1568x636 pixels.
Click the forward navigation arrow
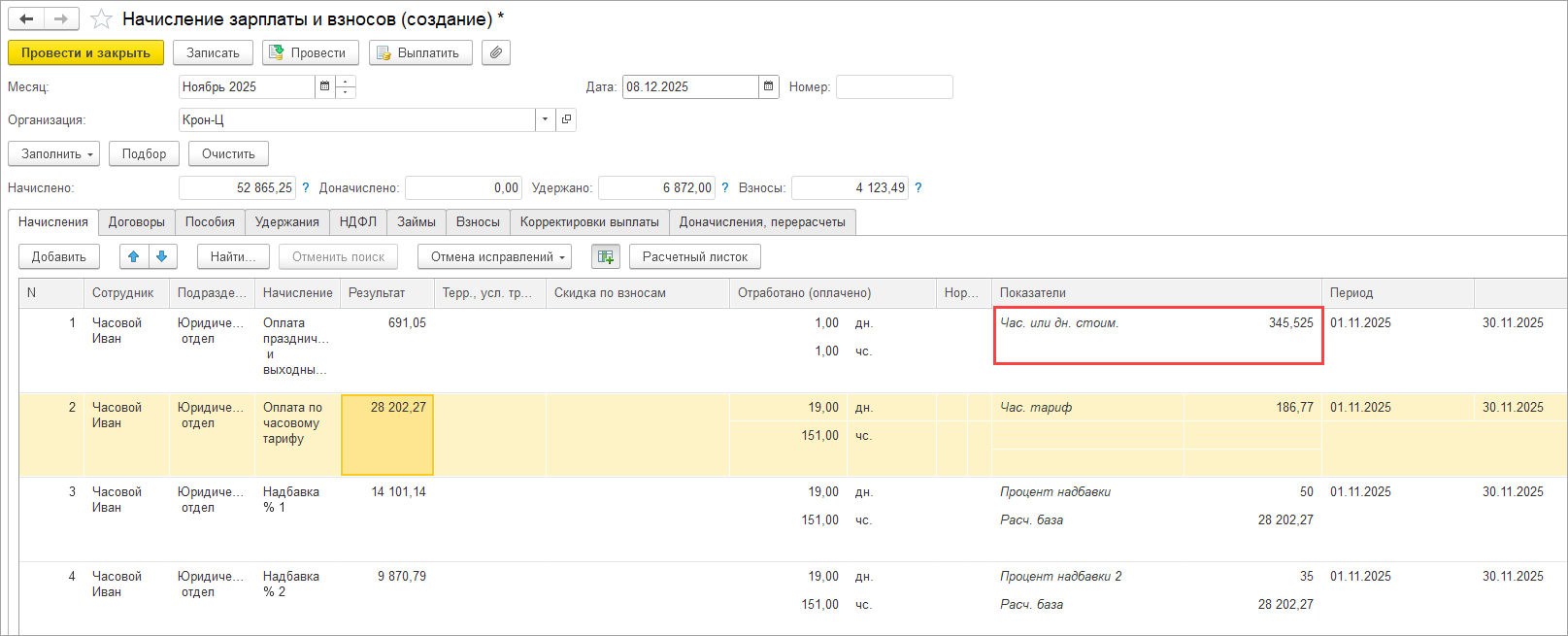point(61,19)
